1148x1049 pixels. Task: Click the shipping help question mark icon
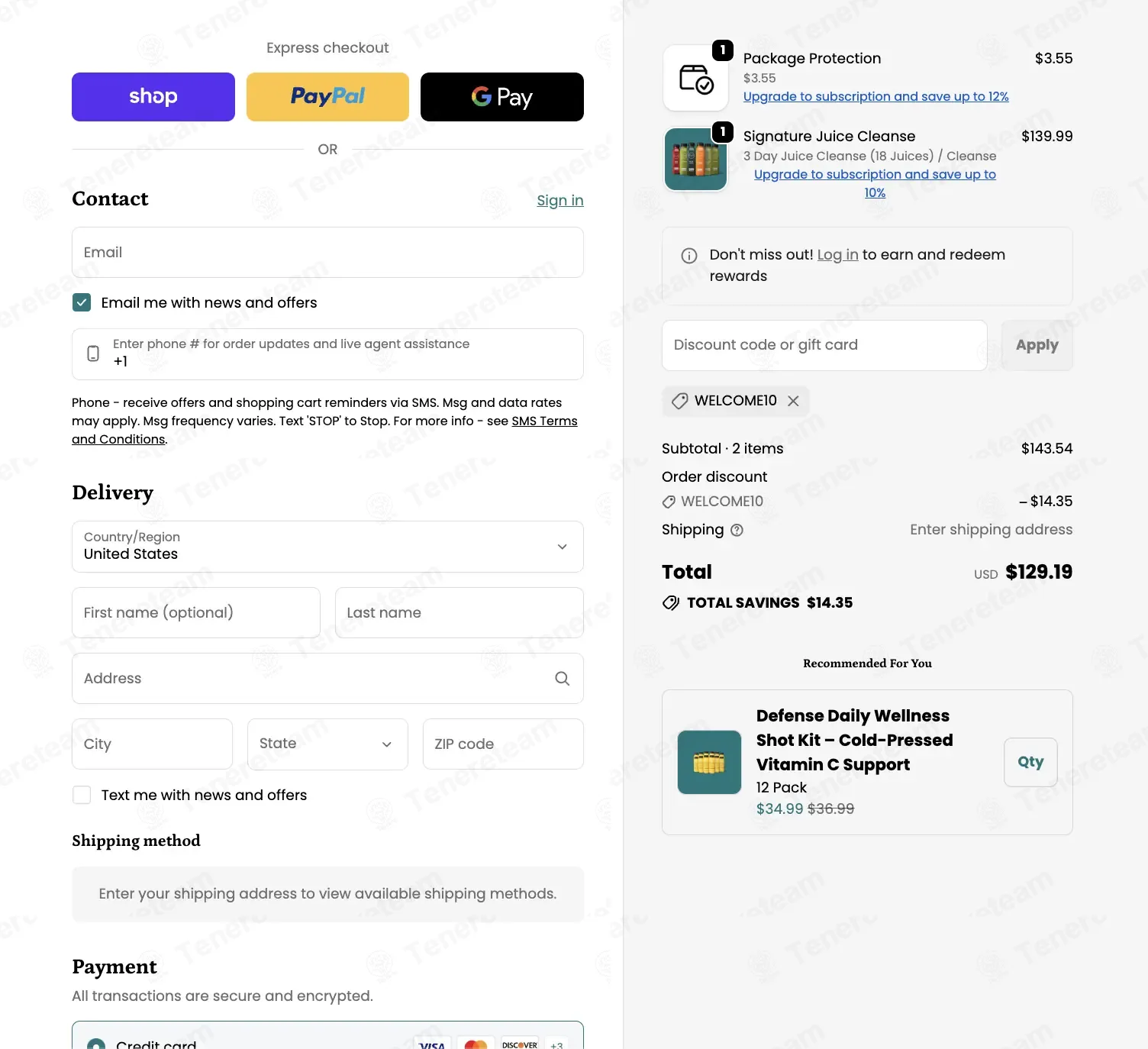pyautogui.click(x=737, y=530)
